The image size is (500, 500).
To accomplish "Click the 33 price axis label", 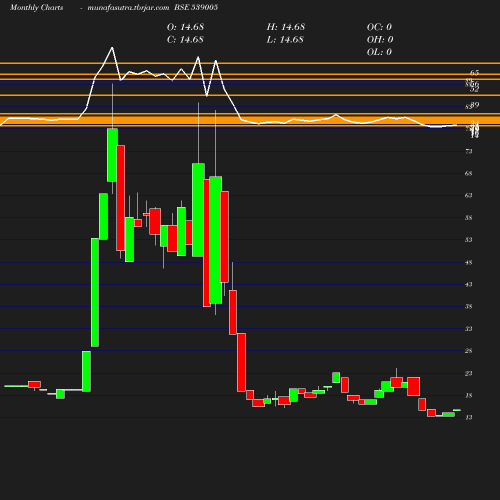I will 469,329.
